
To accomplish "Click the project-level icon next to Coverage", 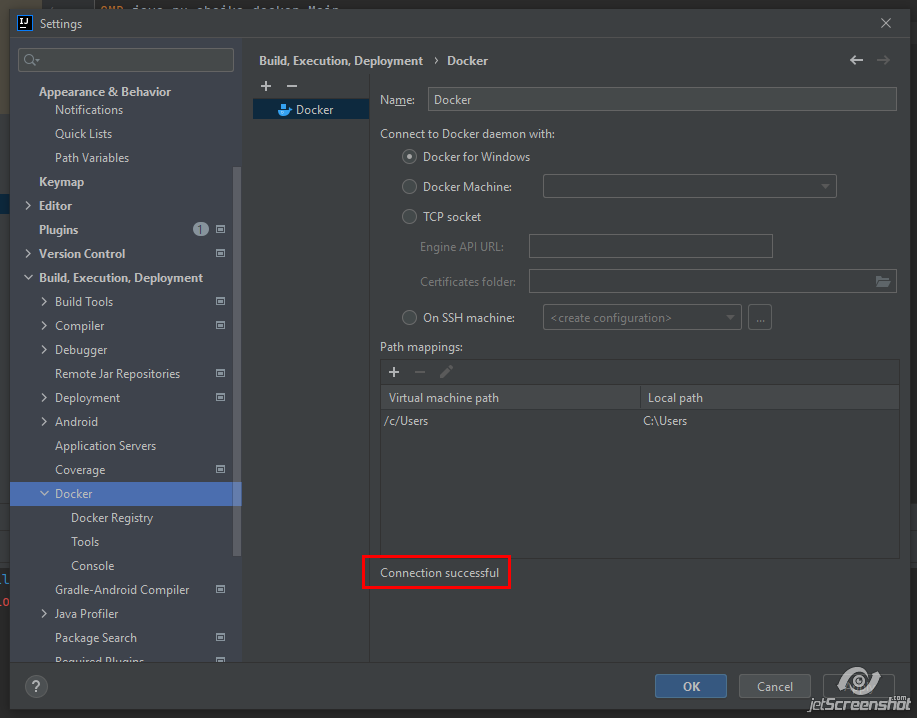I will pyautogui.click(x=220, y=469).
